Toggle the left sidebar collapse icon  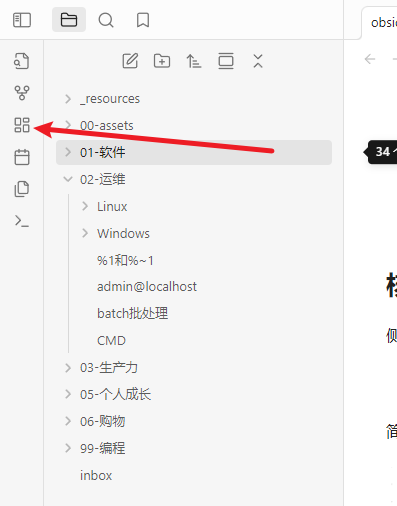tap(22, 20)
